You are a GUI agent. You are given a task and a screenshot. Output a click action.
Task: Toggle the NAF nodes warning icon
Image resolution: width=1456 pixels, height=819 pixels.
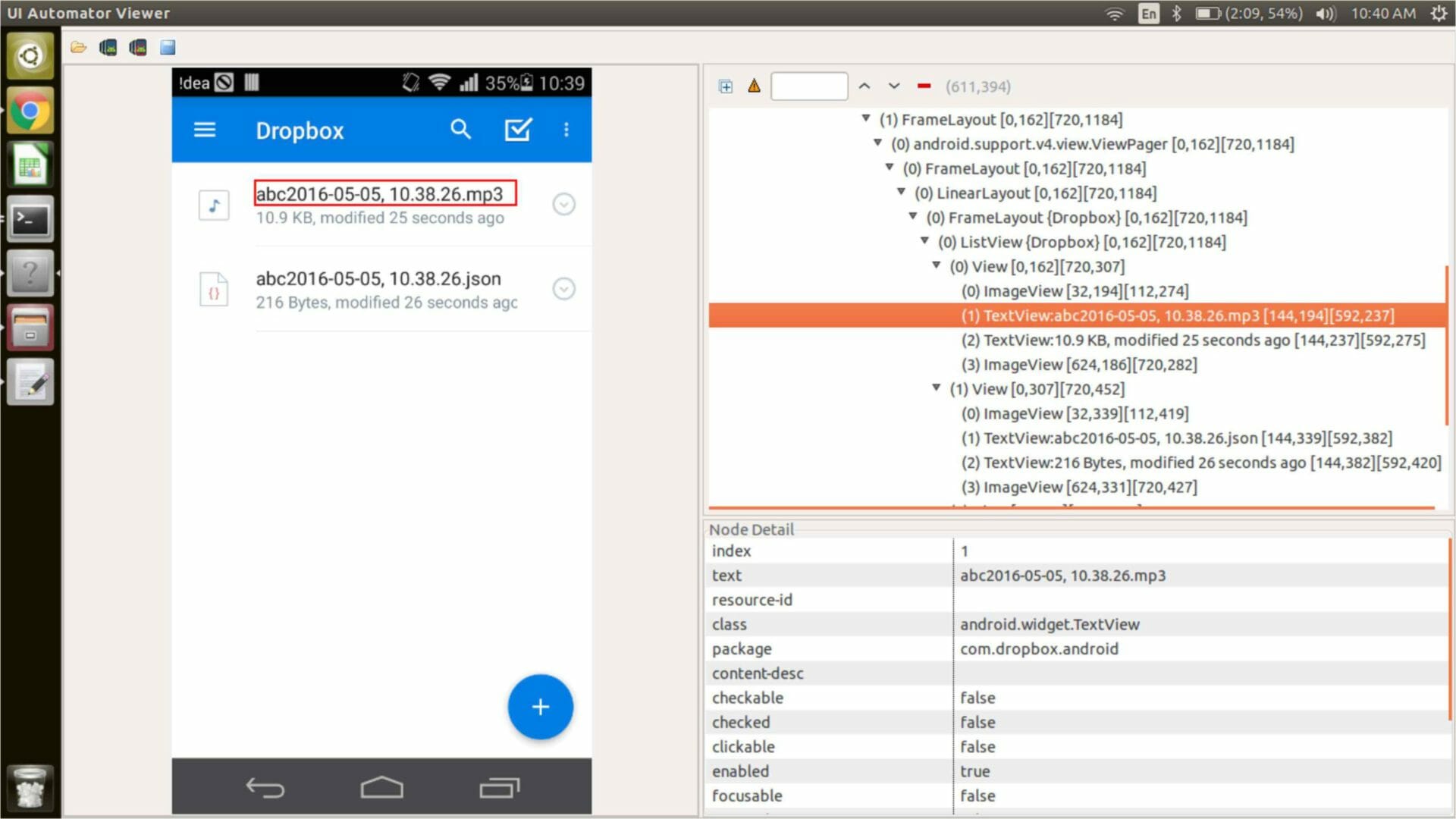[754, 86]
